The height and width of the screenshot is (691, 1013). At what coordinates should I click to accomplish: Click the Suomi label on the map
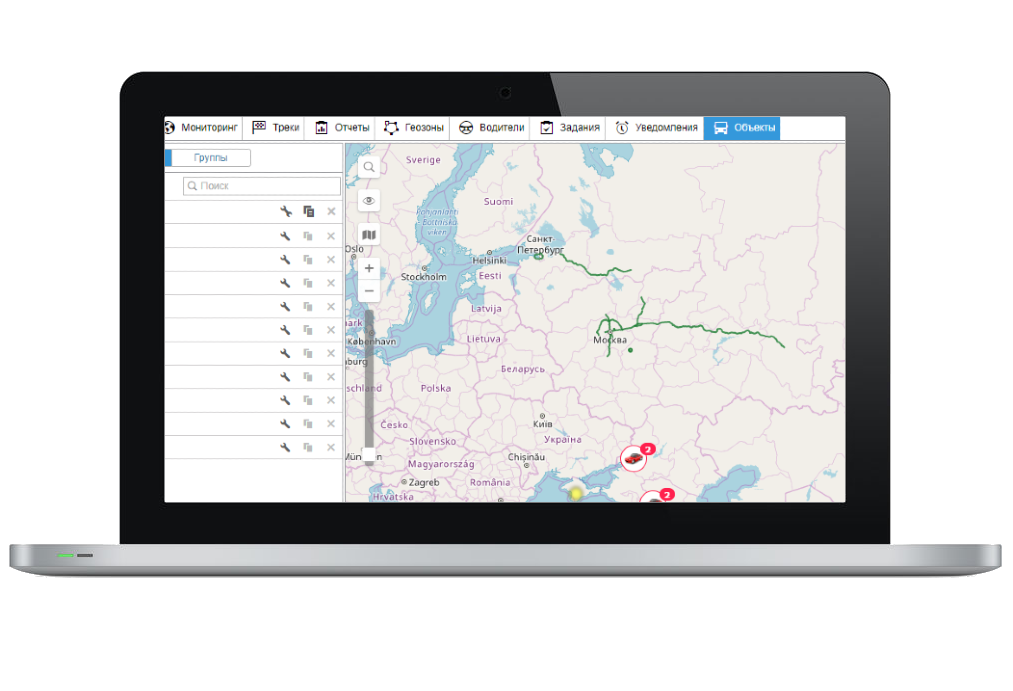point(498,201)
